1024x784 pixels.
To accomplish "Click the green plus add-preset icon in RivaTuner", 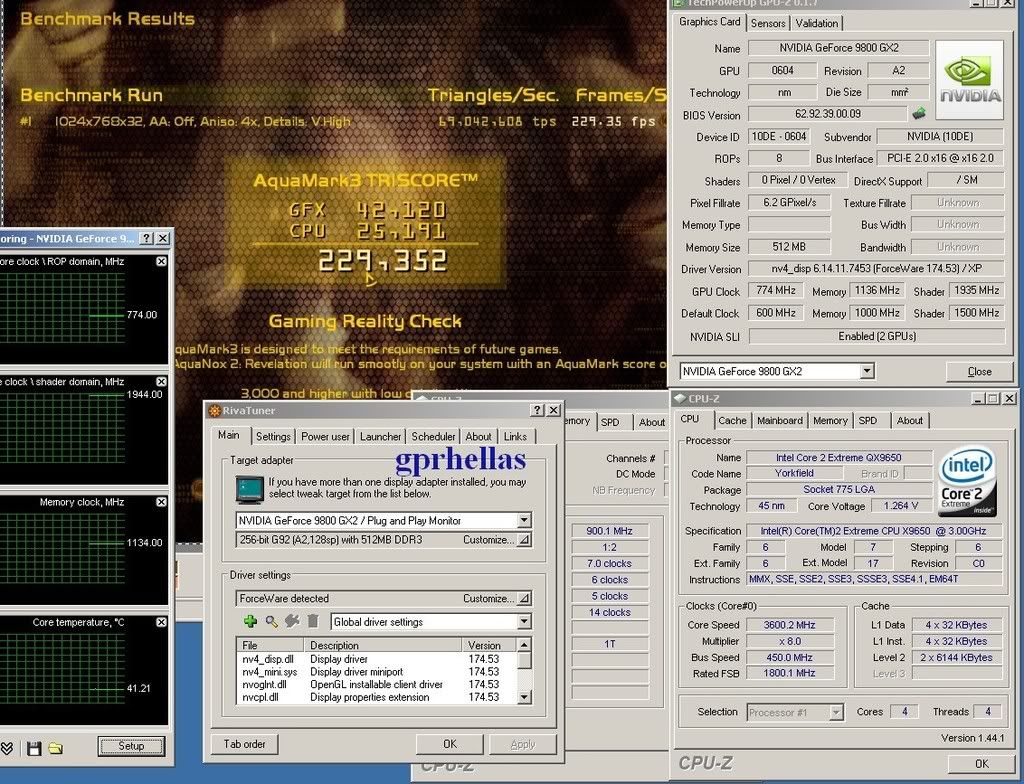I will (x=250, y=621).
